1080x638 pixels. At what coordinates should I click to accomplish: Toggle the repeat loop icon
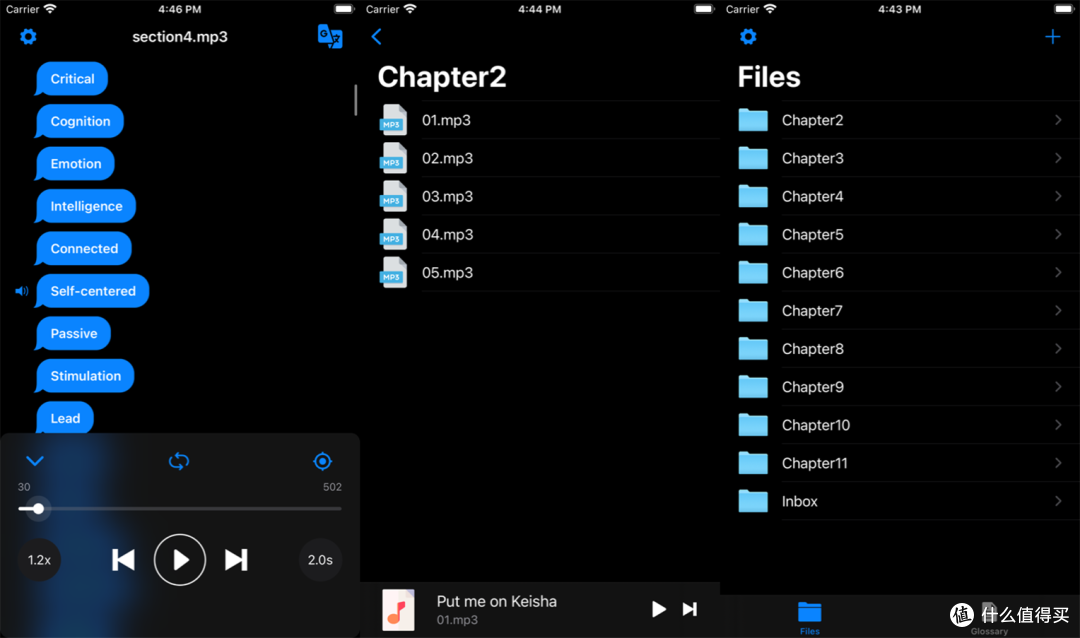click(x=179, y=461)
